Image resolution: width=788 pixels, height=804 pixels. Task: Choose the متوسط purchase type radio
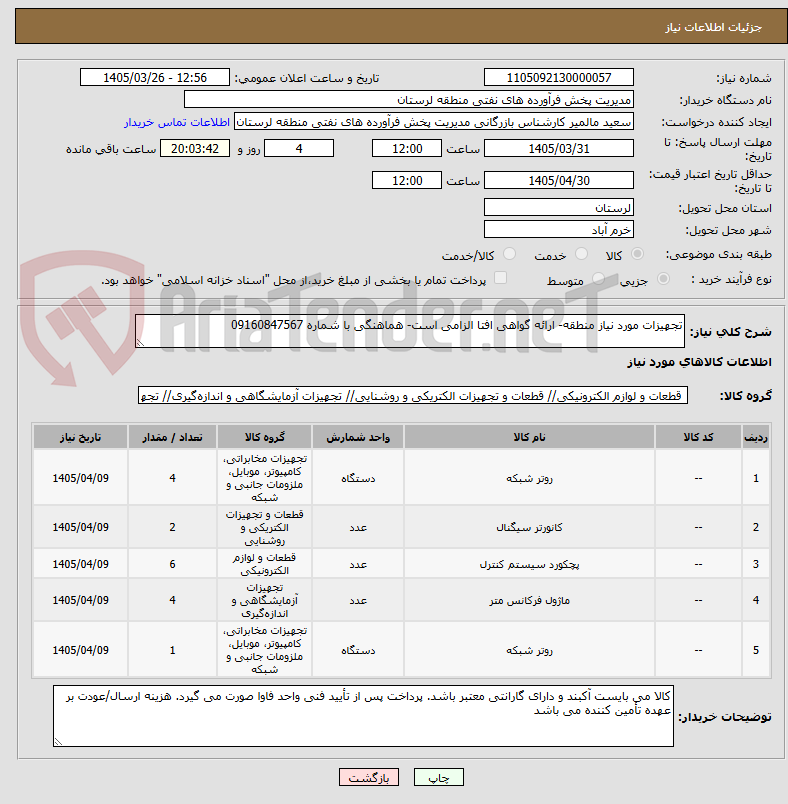coord(598,278)
